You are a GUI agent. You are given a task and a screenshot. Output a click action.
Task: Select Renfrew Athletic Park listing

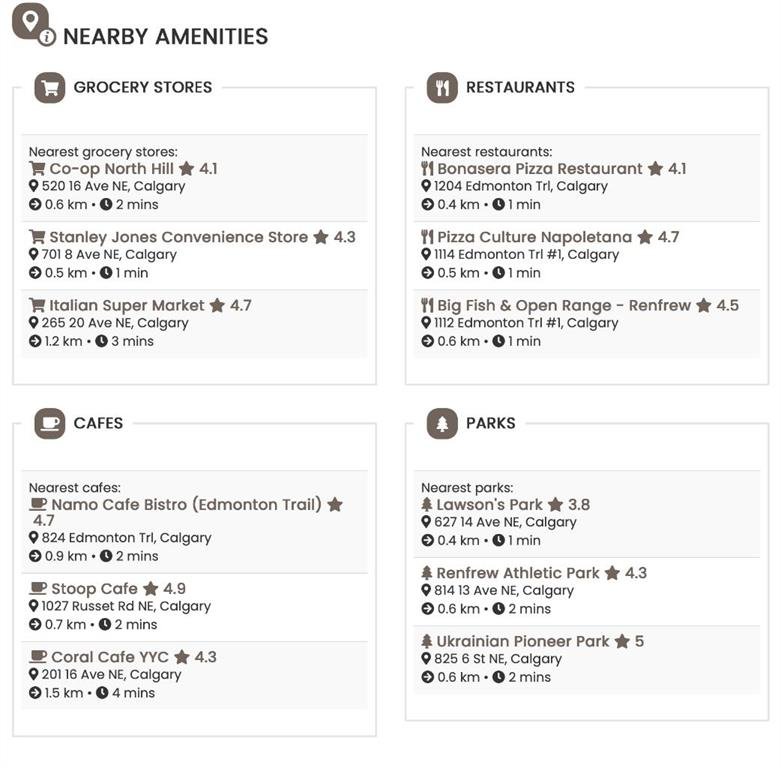tap(518, 573)
